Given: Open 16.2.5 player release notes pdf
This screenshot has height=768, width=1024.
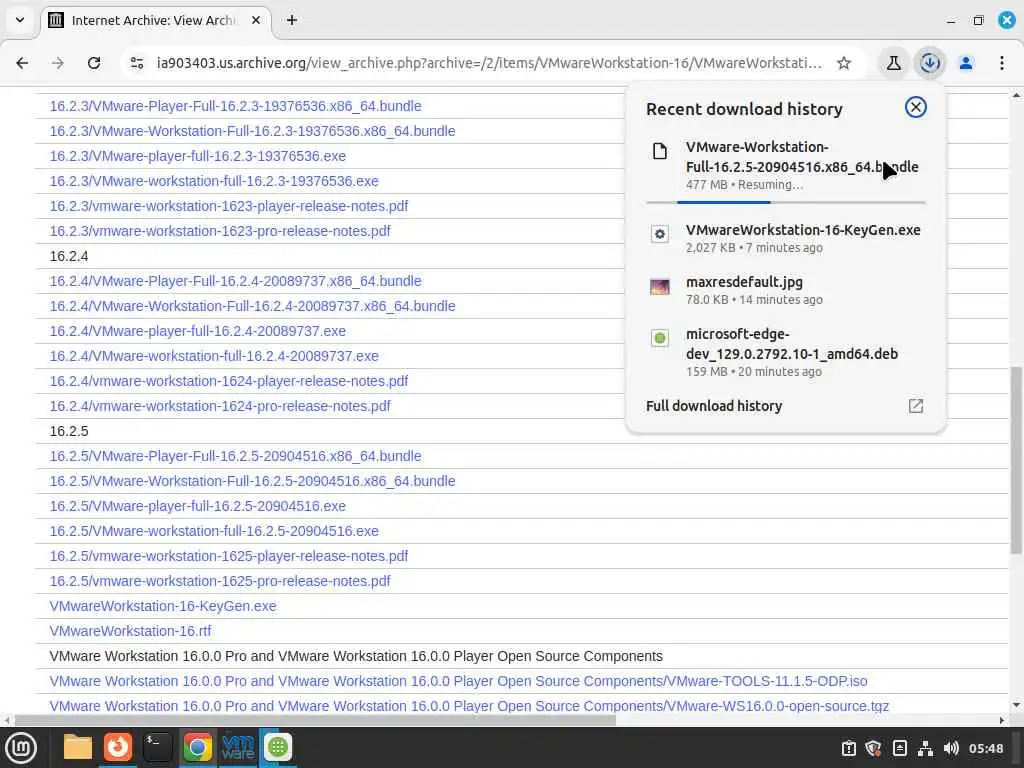Looking at the screenshot, I should pyautogui.click(x=229, y=556).
